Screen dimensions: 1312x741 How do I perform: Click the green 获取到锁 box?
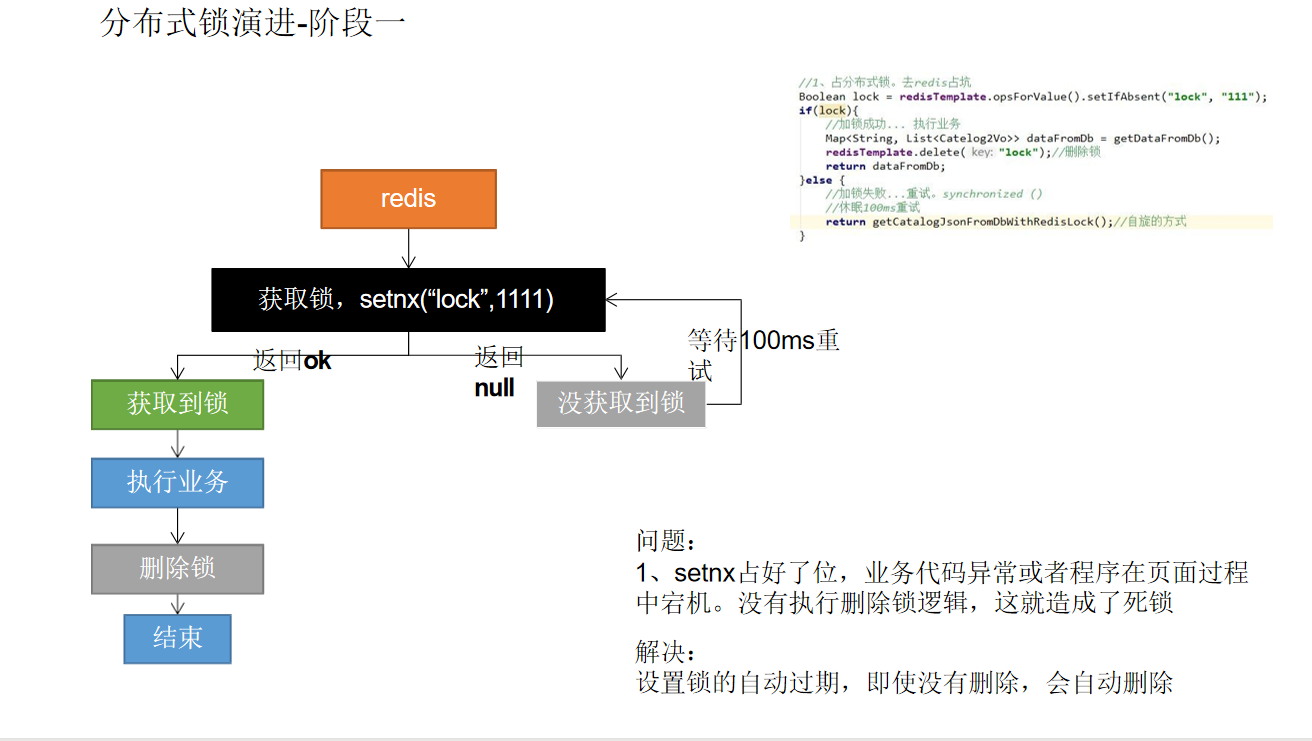(177, 405)
